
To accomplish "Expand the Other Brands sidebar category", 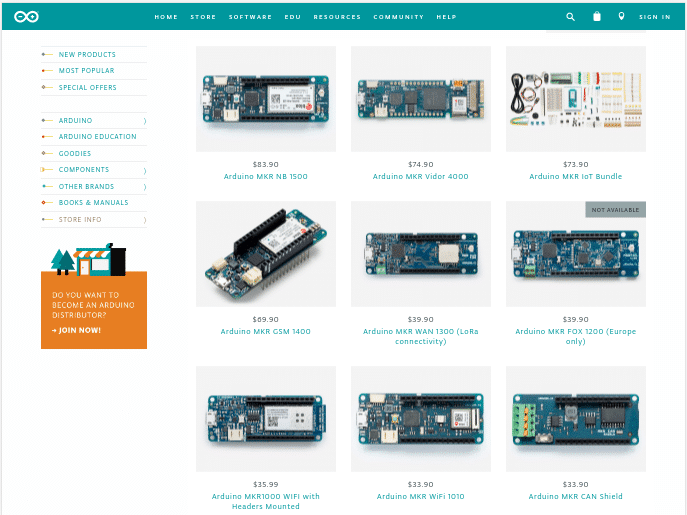I will (144, 187).
